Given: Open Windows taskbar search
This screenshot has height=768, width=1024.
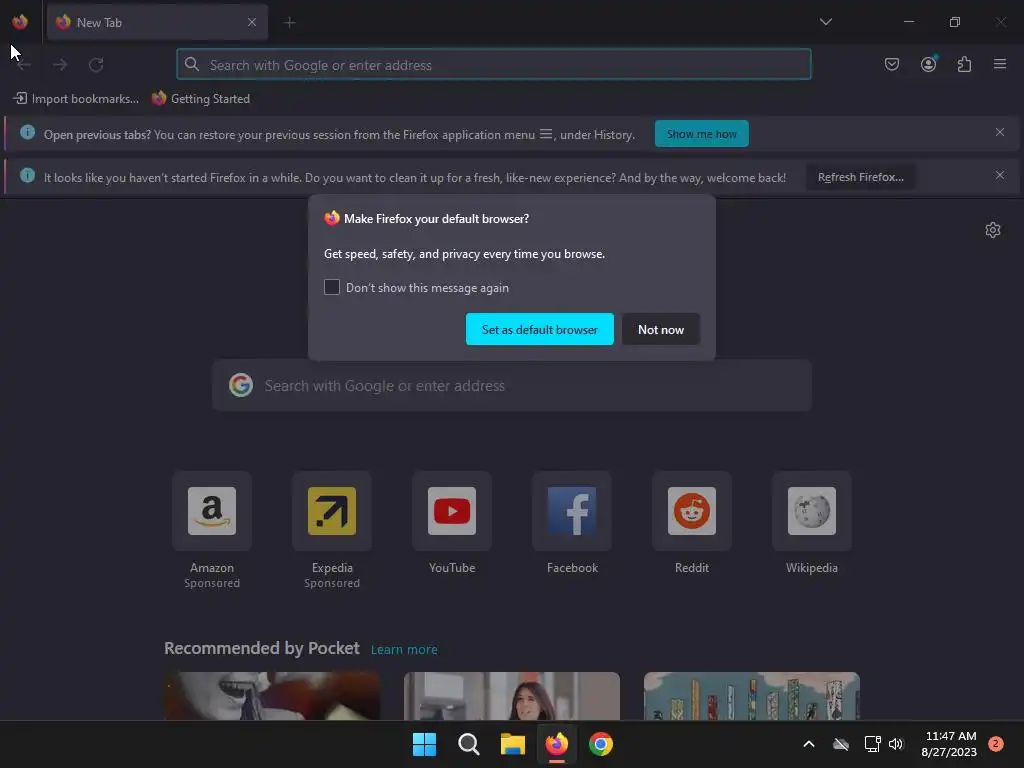Looking at the screenshot, I should [x=468, y=744].
